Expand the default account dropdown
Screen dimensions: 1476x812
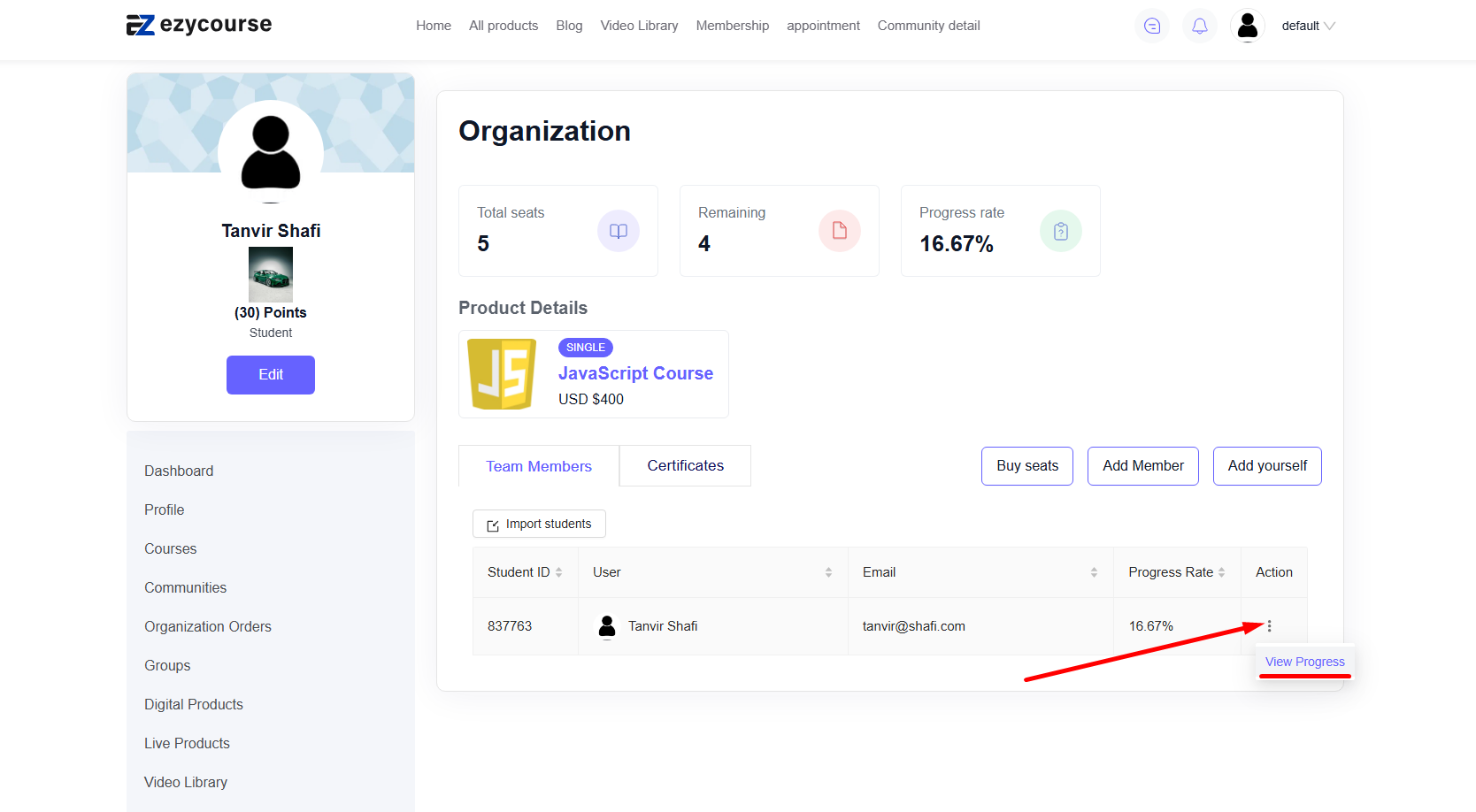click(1308, 26)
